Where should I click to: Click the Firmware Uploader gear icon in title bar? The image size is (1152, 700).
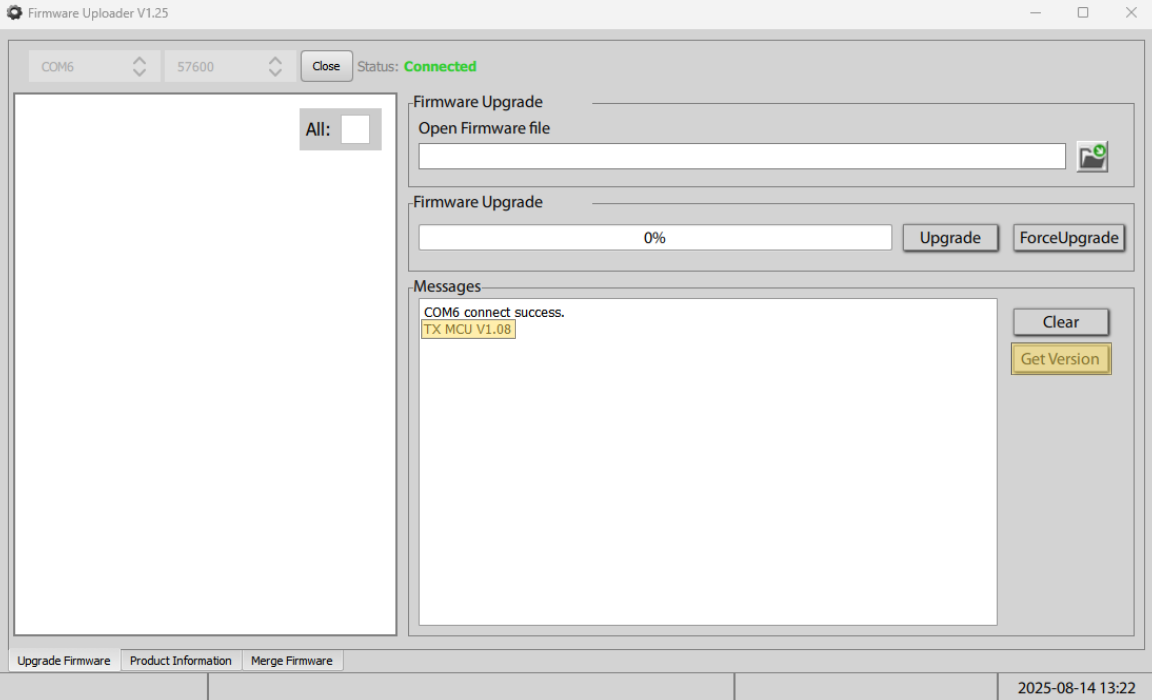click(x=14, y=12)
